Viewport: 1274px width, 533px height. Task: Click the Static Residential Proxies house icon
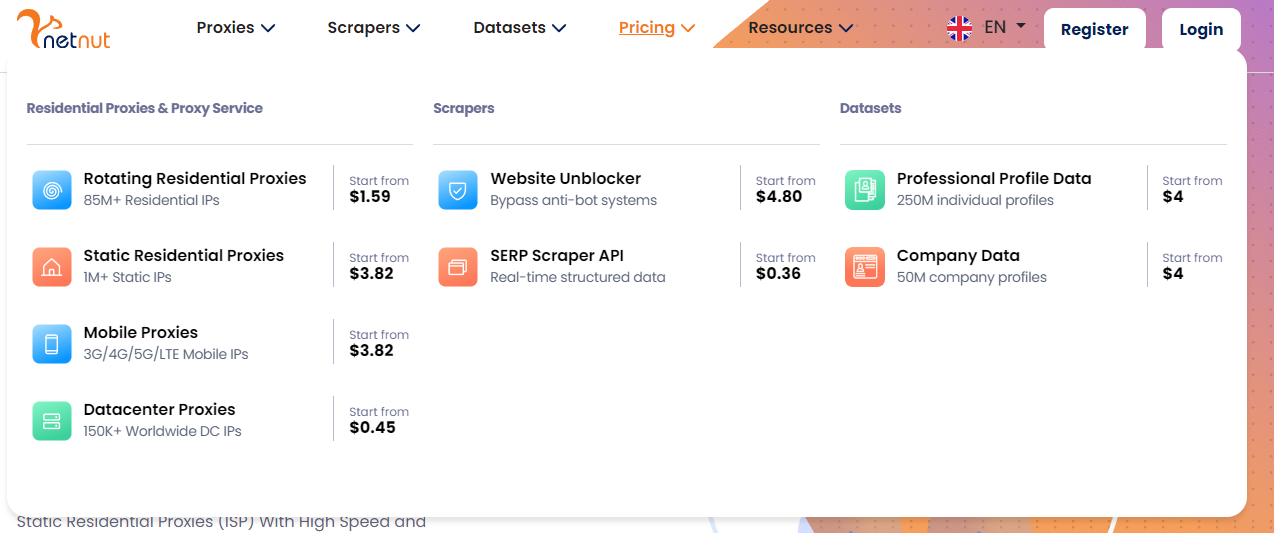tap(52, 267)
